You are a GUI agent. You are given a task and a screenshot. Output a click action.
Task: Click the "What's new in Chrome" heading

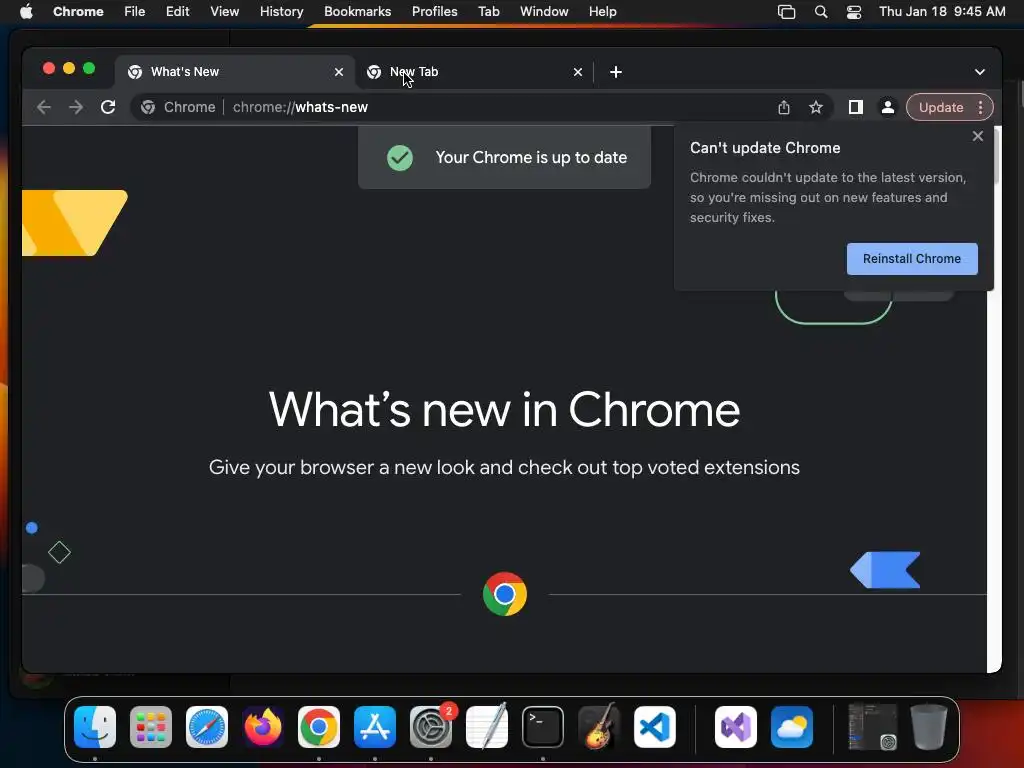pos(504,410)
